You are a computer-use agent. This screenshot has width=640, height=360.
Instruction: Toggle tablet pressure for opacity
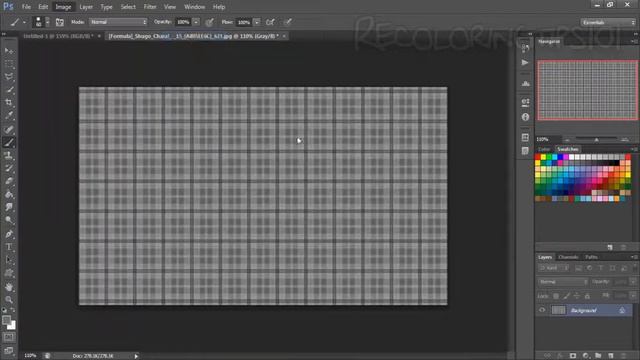tap(209, 22)
